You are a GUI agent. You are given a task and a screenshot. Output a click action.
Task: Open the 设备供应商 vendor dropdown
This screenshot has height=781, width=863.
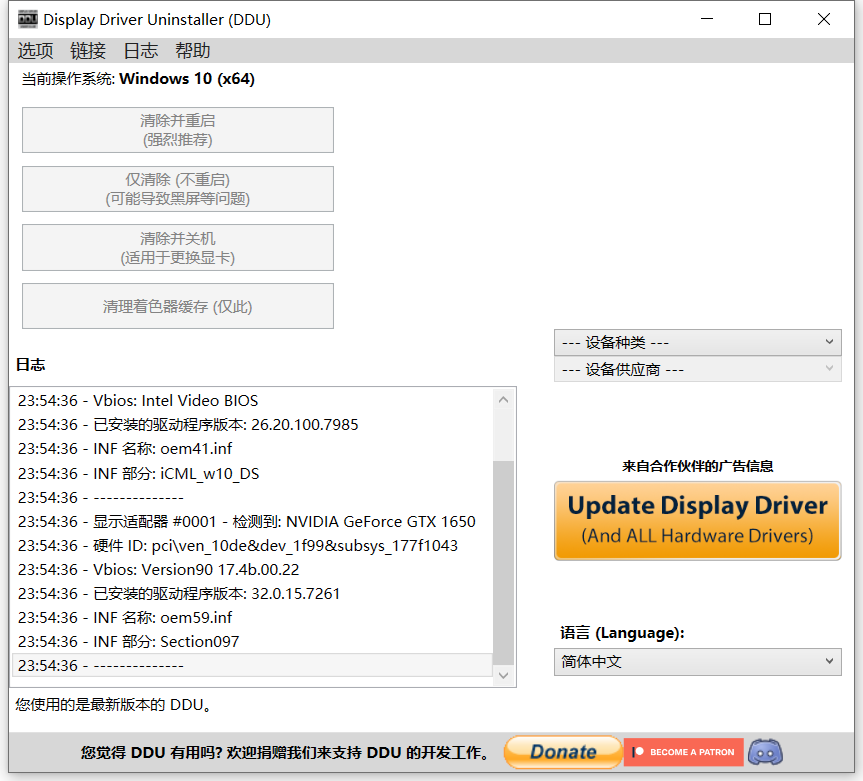(697, 370)
